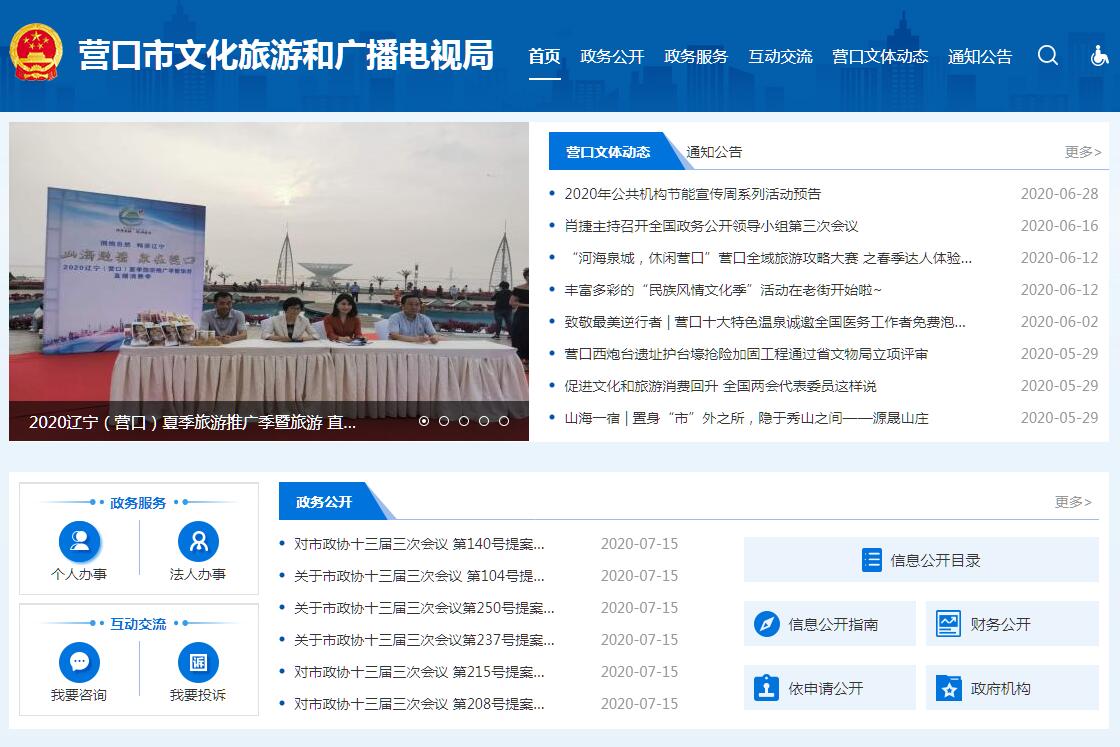Click the 财务公开 button
The width and height of the screenshot is (1120, 747).
[x=1012, y=624]
